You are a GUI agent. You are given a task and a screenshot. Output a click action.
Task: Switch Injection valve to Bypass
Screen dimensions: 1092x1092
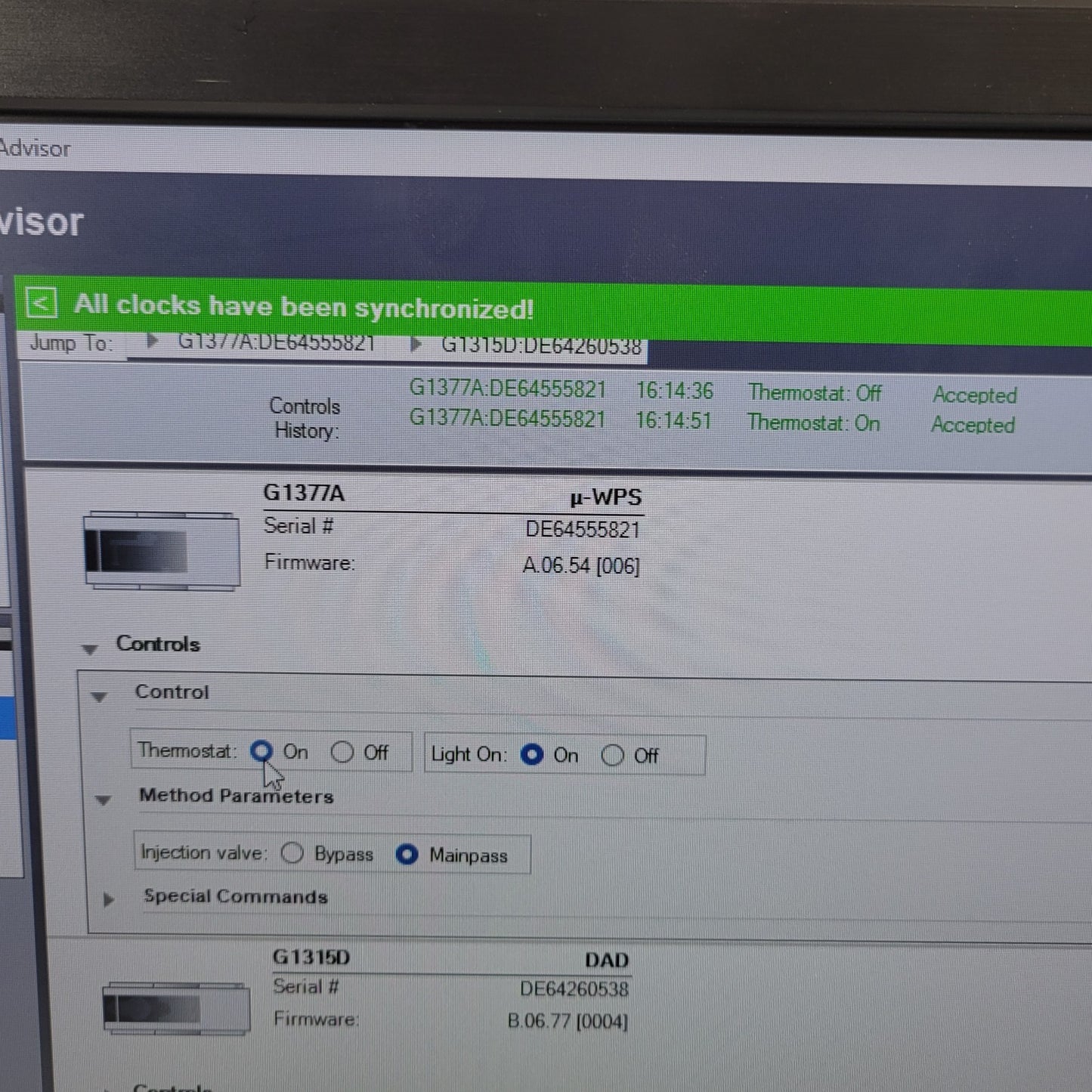click(292, 853)
